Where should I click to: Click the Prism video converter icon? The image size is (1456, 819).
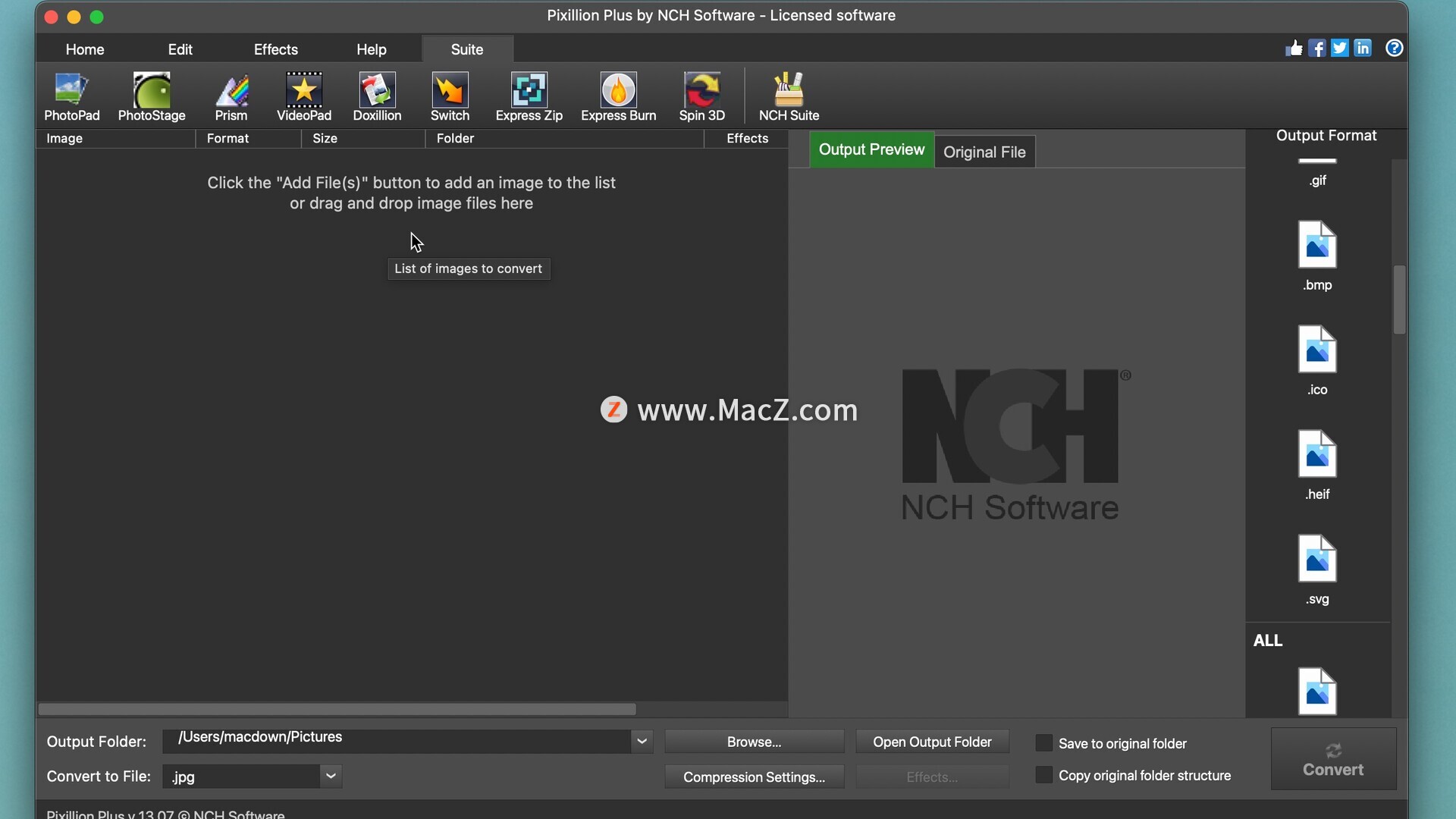231,96
